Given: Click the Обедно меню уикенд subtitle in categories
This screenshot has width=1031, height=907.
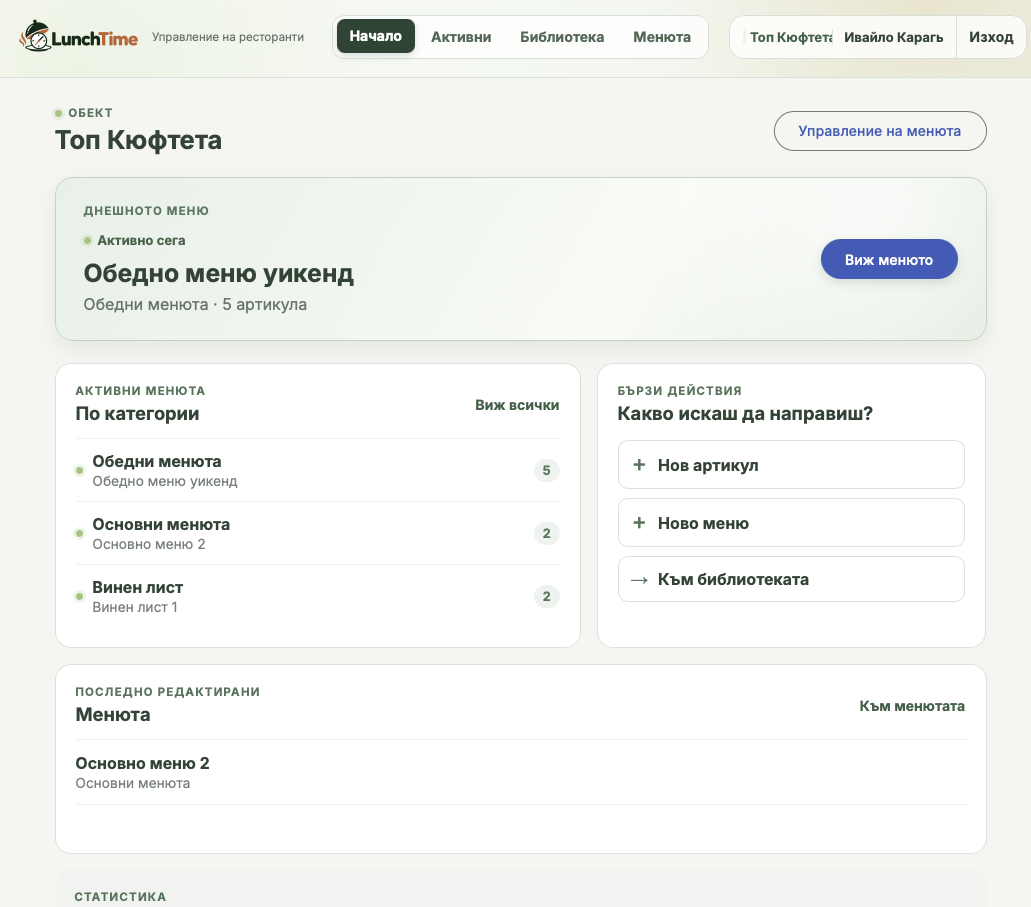Looking at the screenshot, I should pos(164,481).
